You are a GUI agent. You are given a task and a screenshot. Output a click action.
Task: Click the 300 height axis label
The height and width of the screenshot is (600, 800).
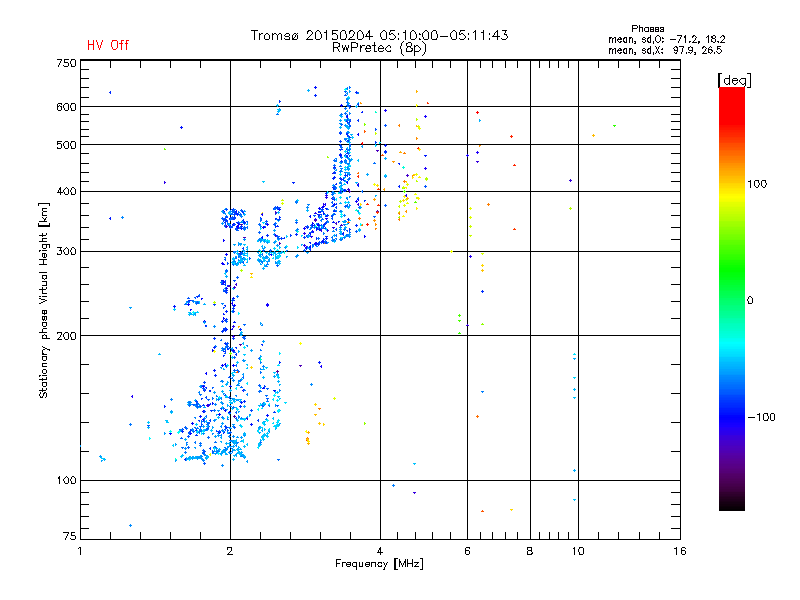click(66, 252)
